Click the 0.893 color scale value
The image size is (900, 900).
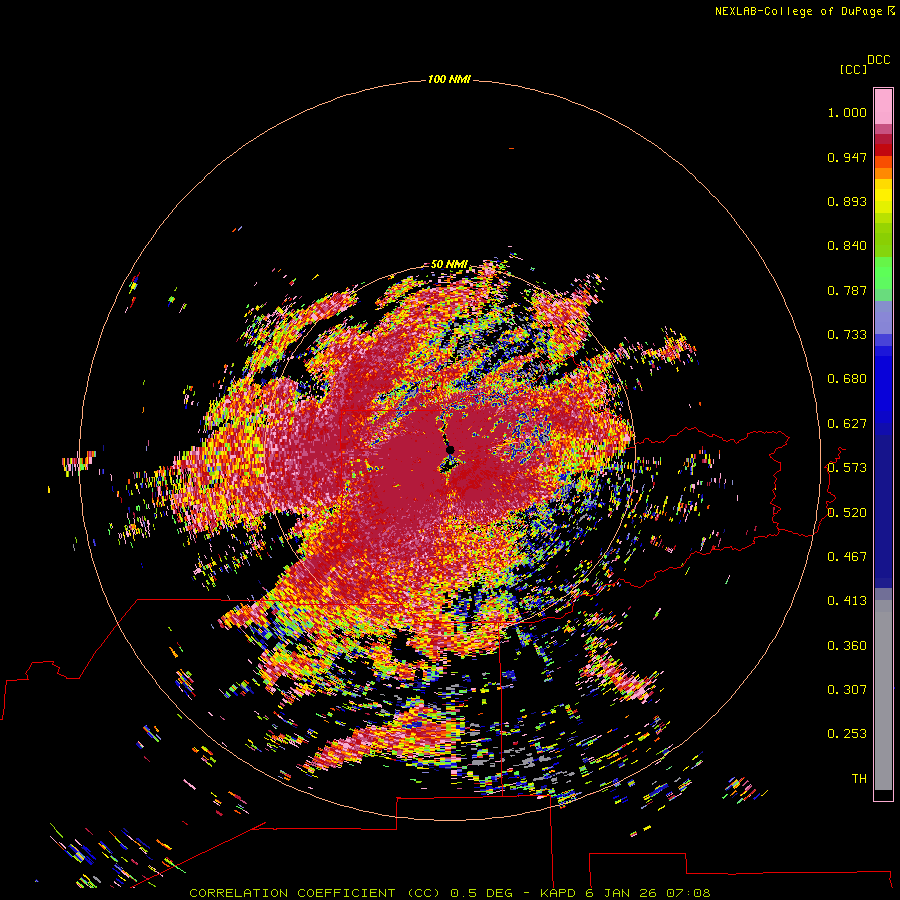847,201
